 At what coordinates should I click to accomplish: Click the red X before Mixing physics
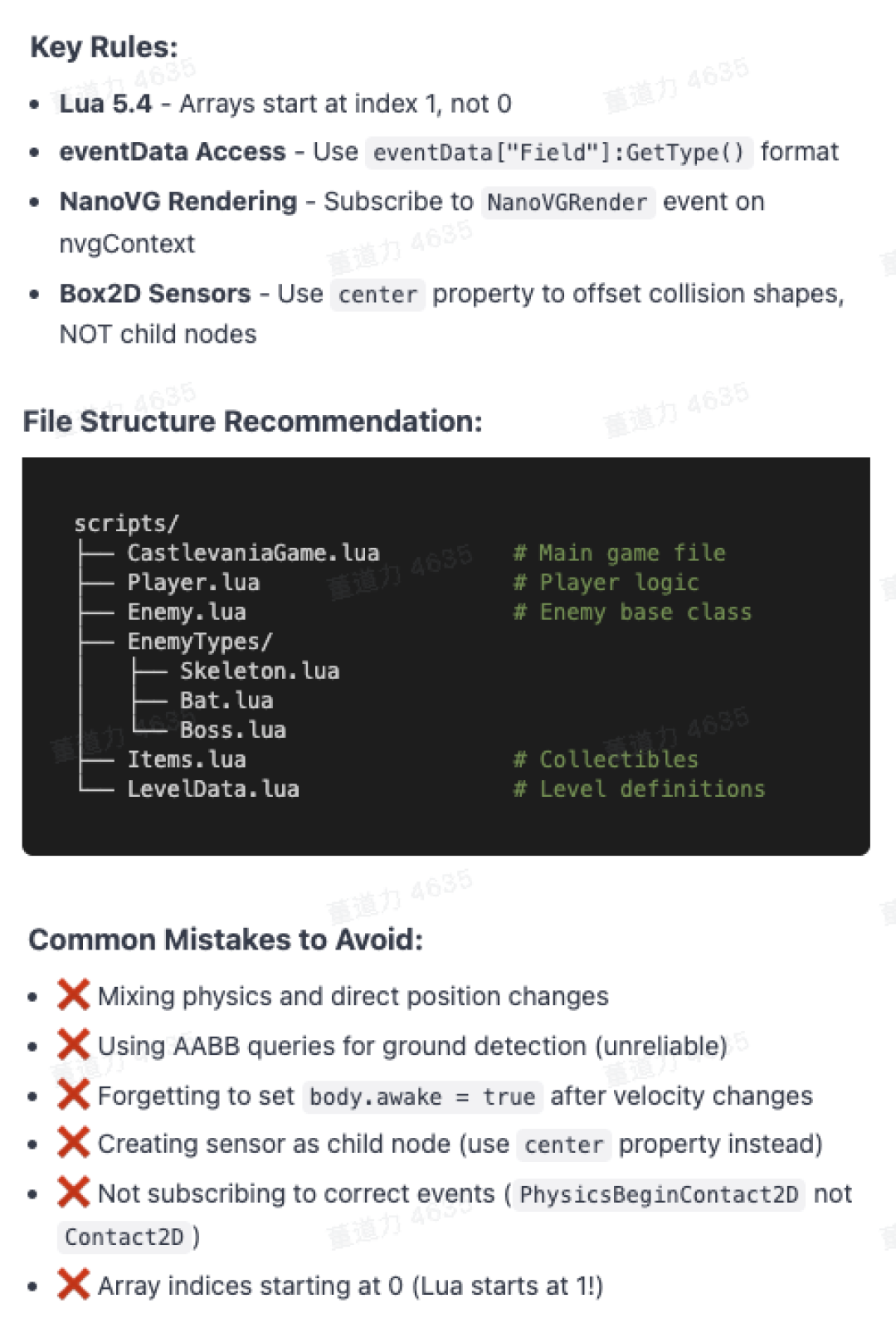[73, 994]
